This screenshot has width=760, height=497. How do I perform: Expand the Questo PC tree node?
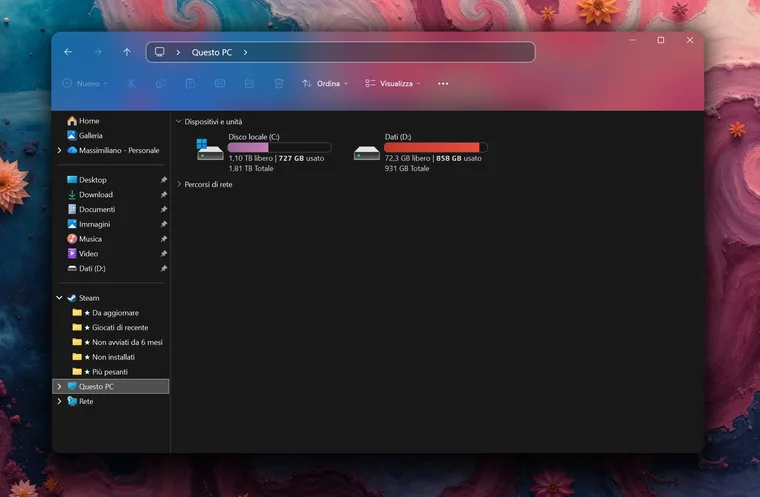[x=60, y=386]
